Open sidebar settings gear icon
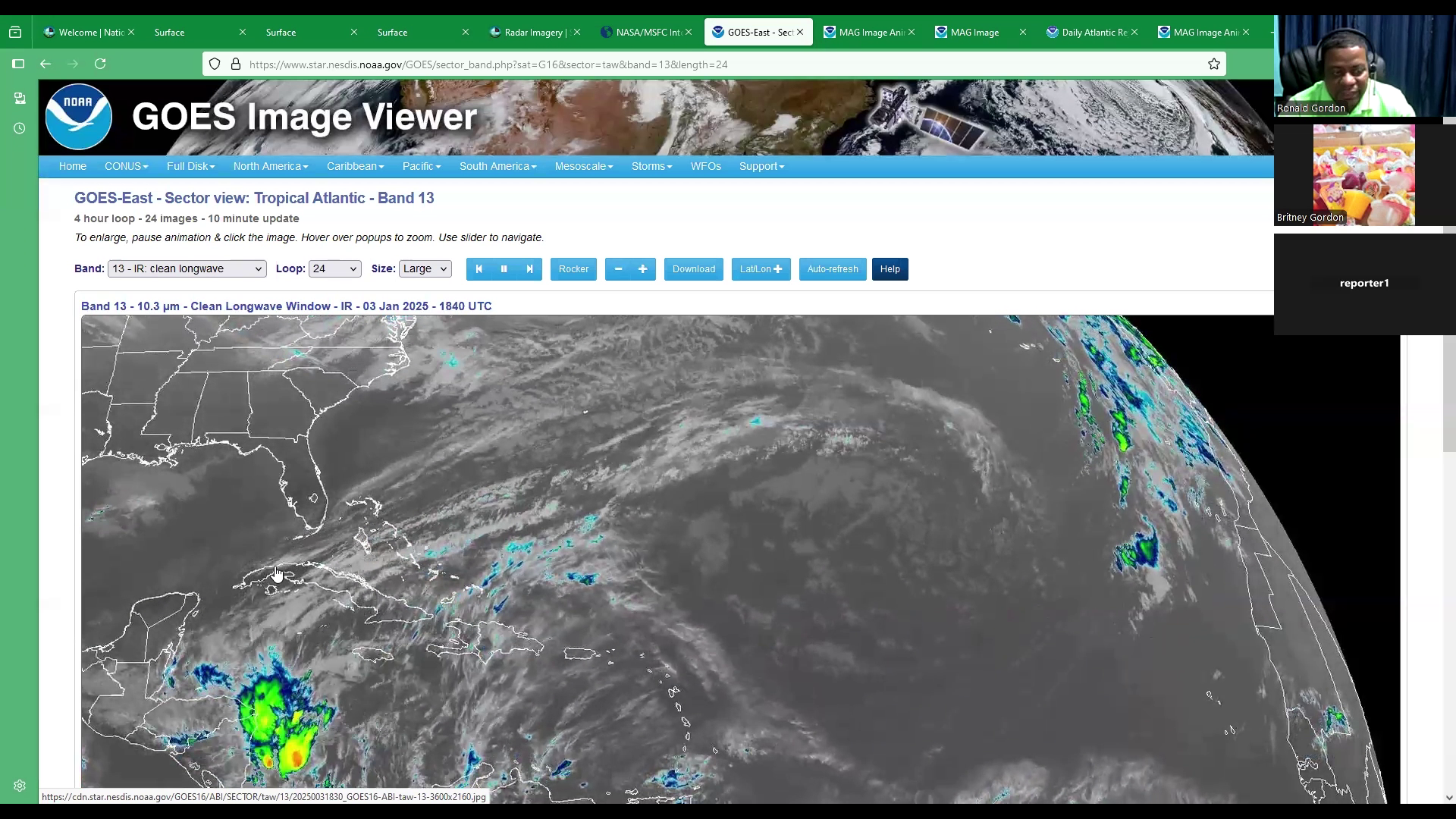1456x819 pixels. [x=20, y=786]
